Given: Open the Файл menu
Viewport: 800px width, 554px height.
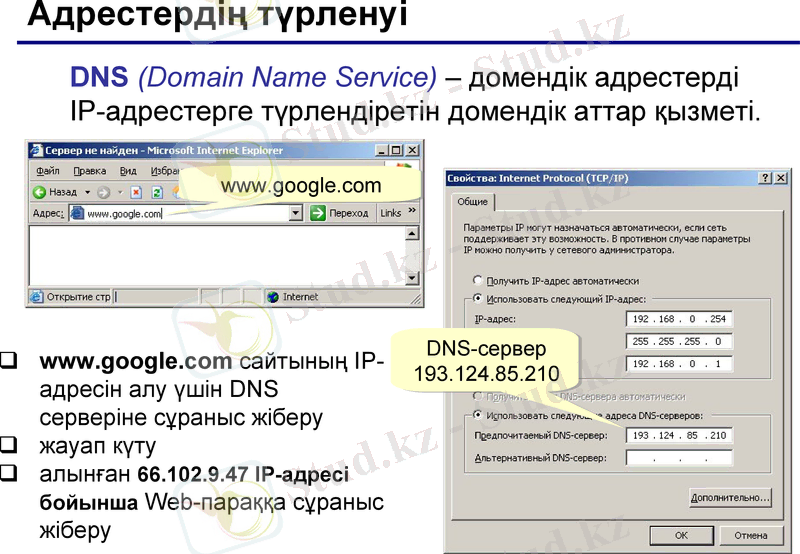Looking at the screenshot, I should tap(48, 171).
